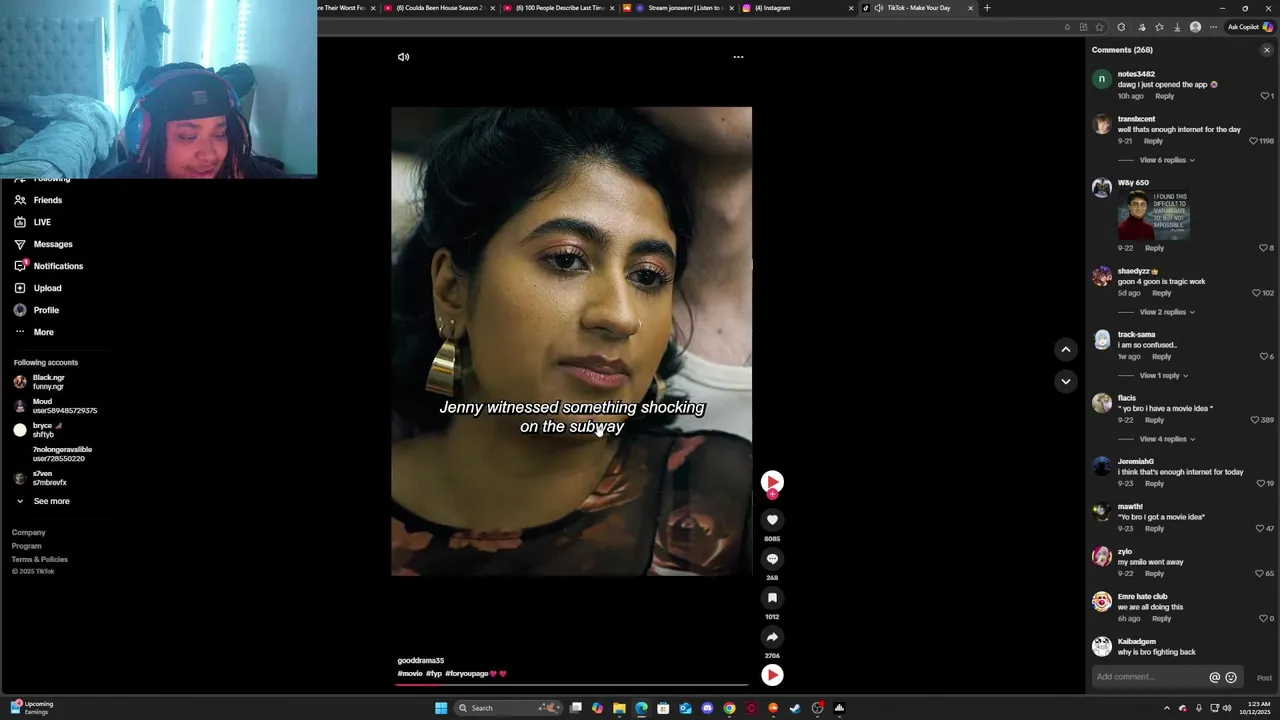Like the shaedyzz comment
The image size is (1280, 720).
[1256, 293]
